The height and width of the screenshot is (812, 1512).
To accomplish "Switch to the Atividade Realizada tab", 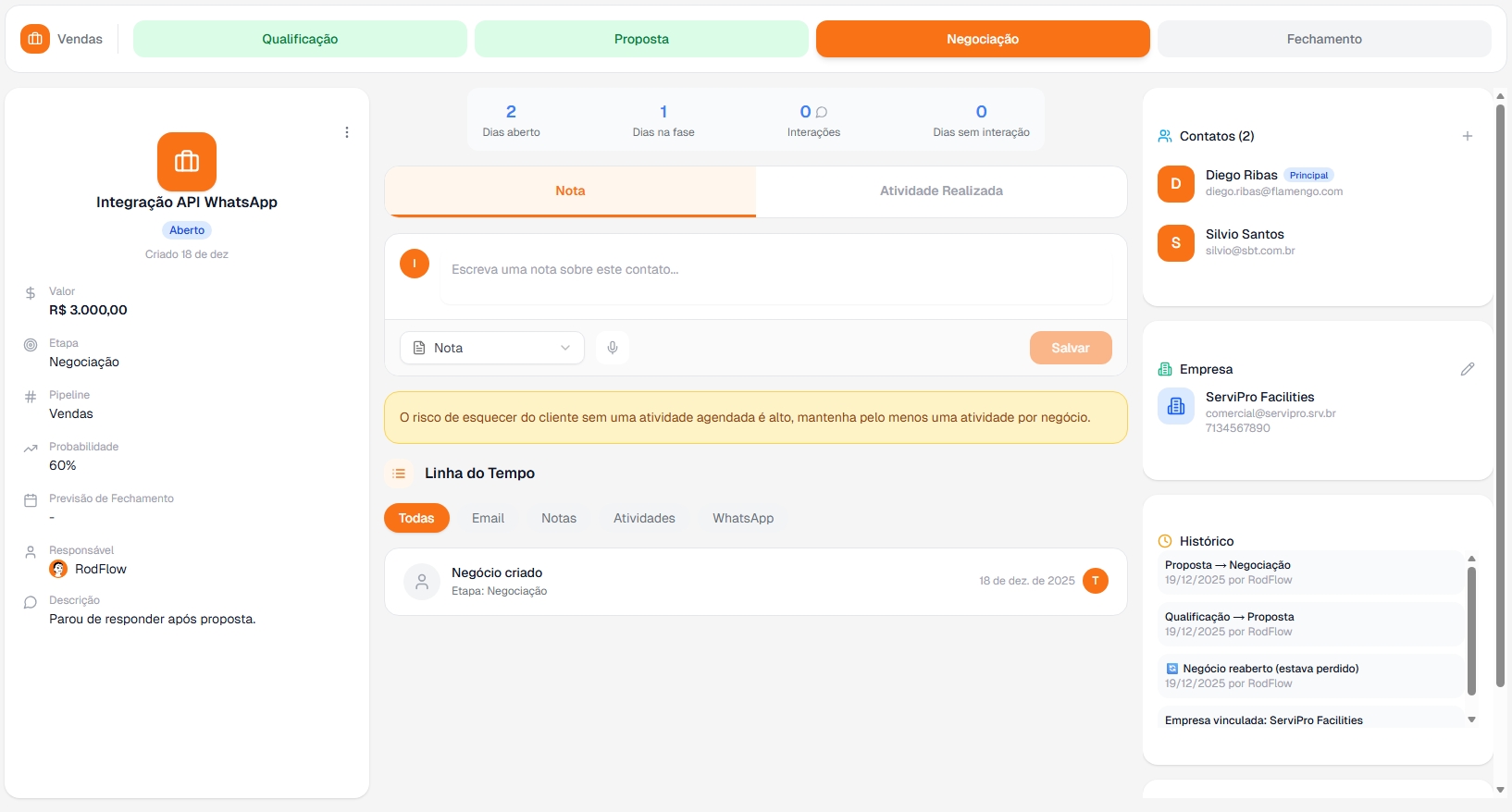I will point(941,191).
